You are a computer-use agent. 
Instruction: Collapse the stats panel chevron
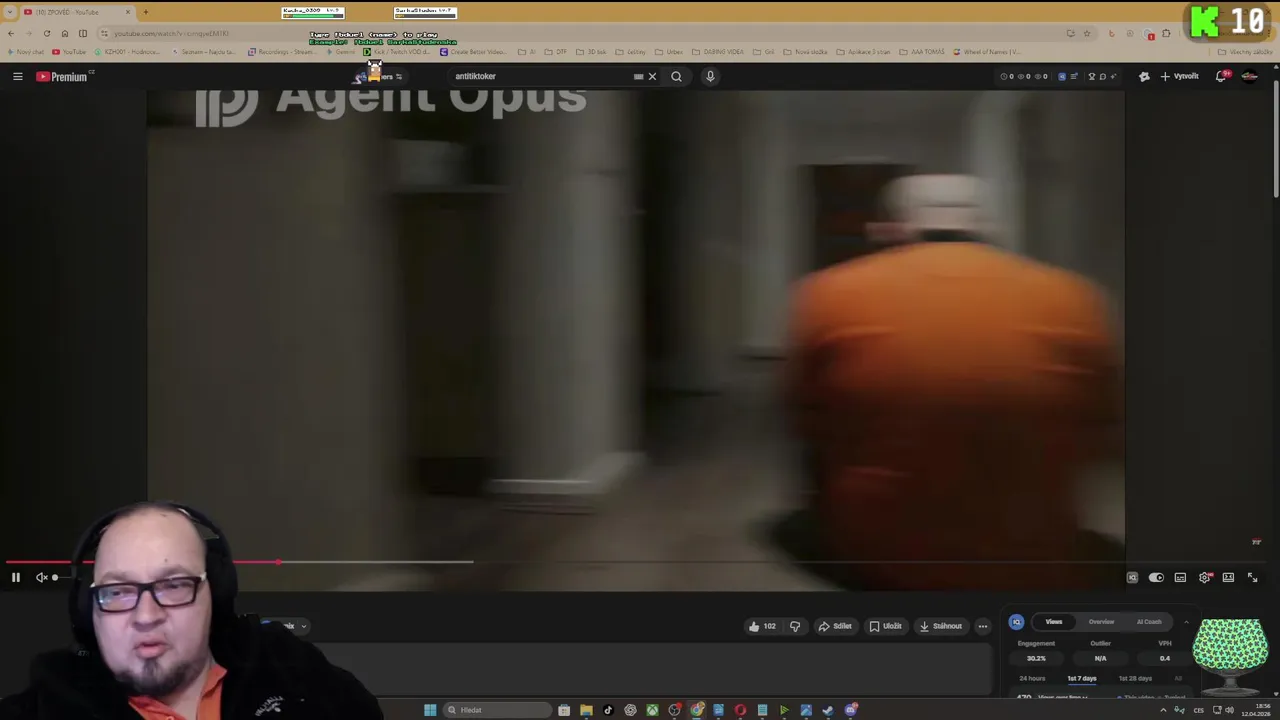coord(1186,622)
